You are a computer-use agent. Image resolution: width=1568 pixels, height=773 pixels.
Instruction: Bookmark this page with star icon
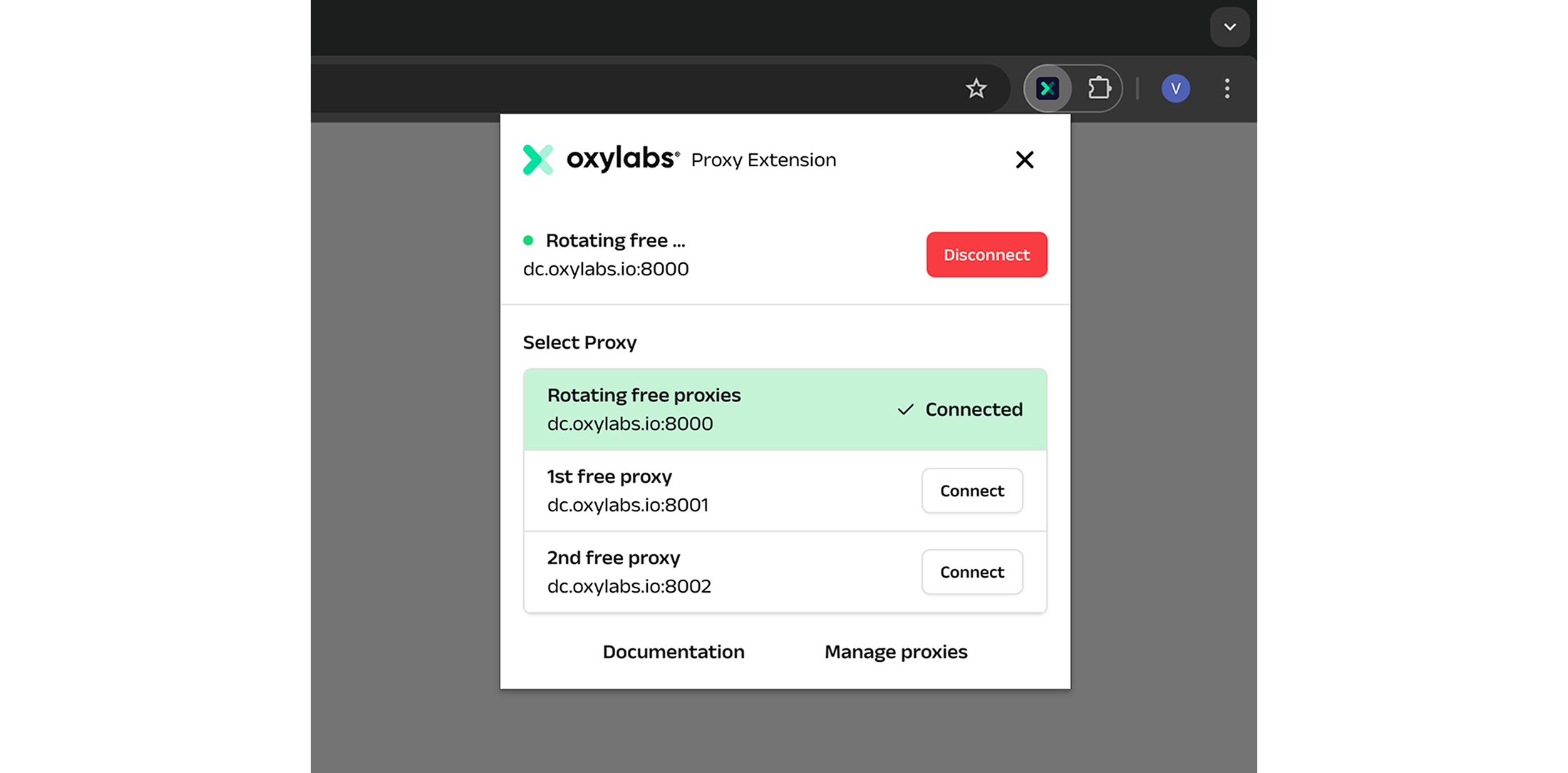[976, 88]
